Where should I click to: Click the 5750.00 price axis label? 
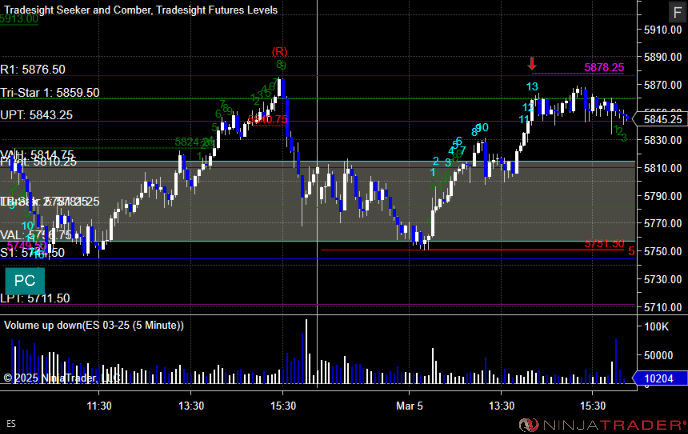coord(663,251)
